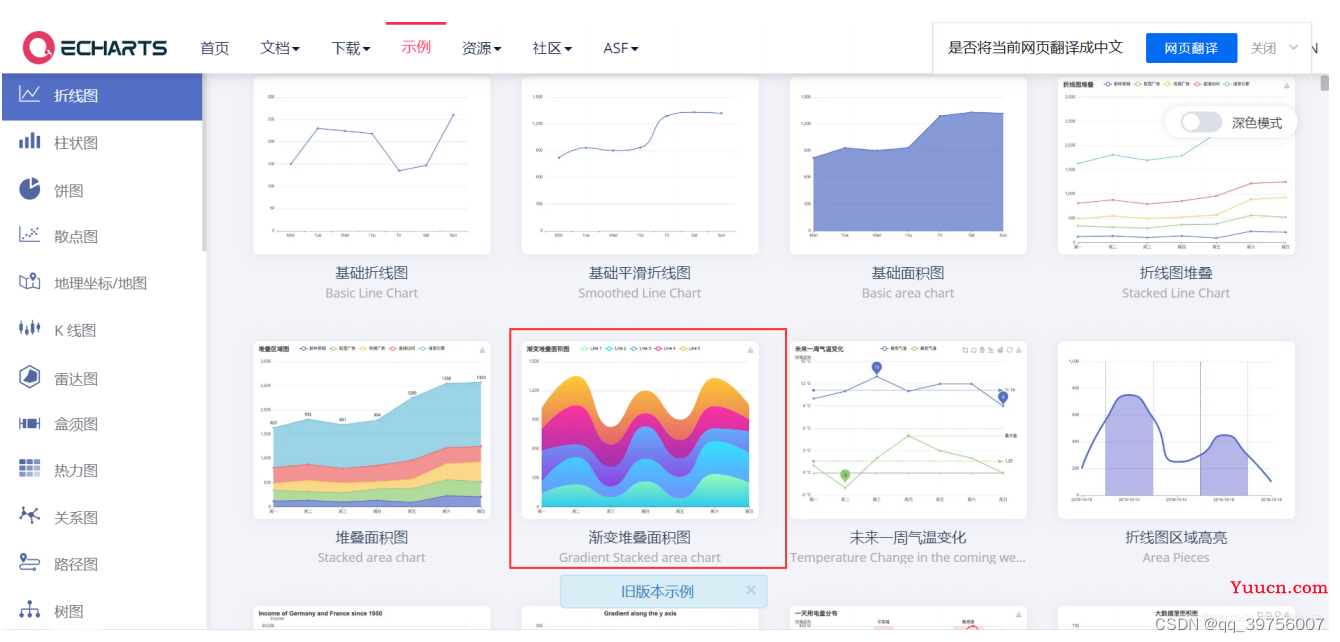
Task: Open the Basic area chart thumbnail
Action: tap(908, 165)
